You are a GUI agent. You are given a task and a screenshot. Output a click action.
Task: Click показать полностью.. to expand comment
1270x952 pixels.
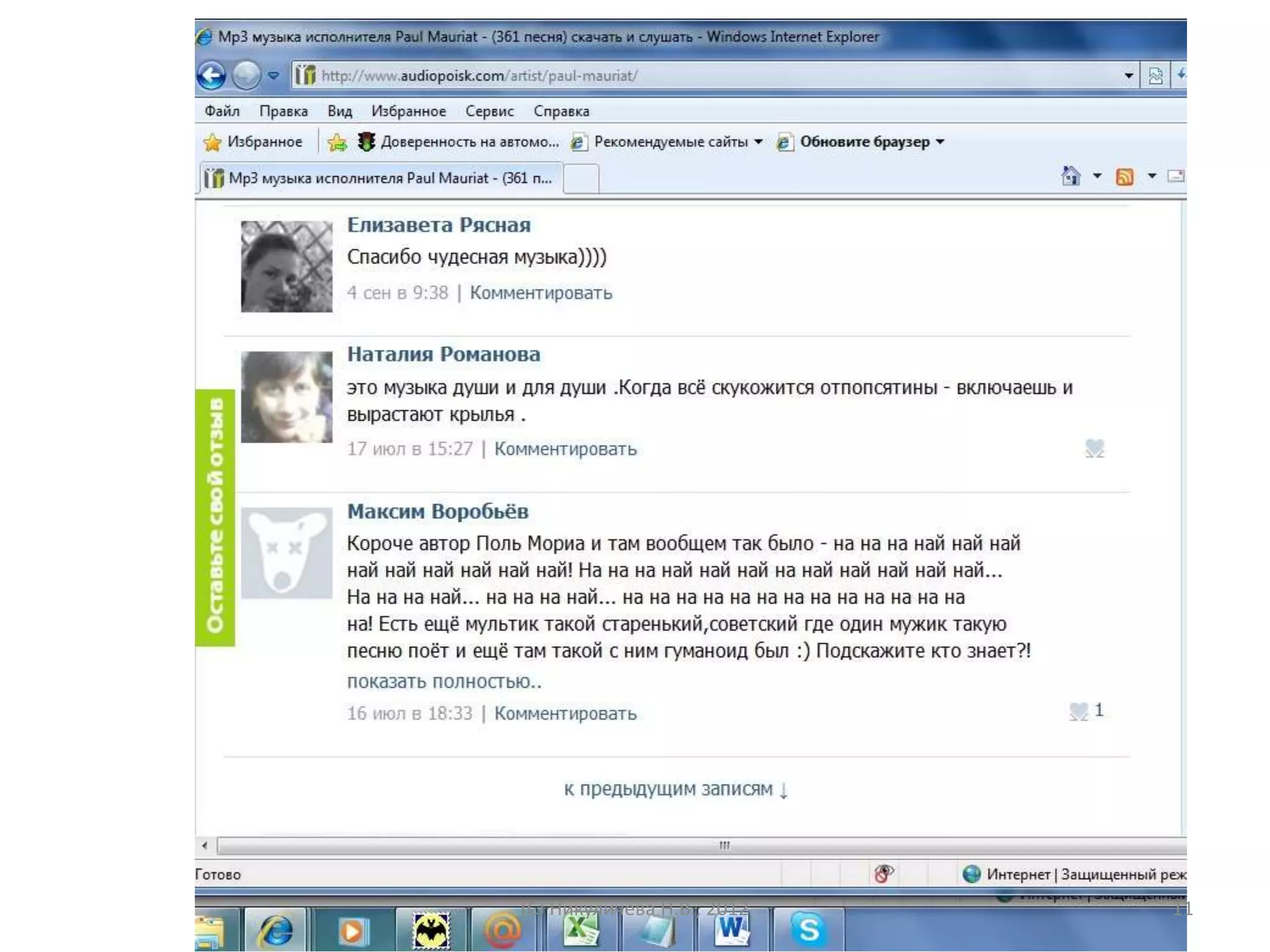444,681
